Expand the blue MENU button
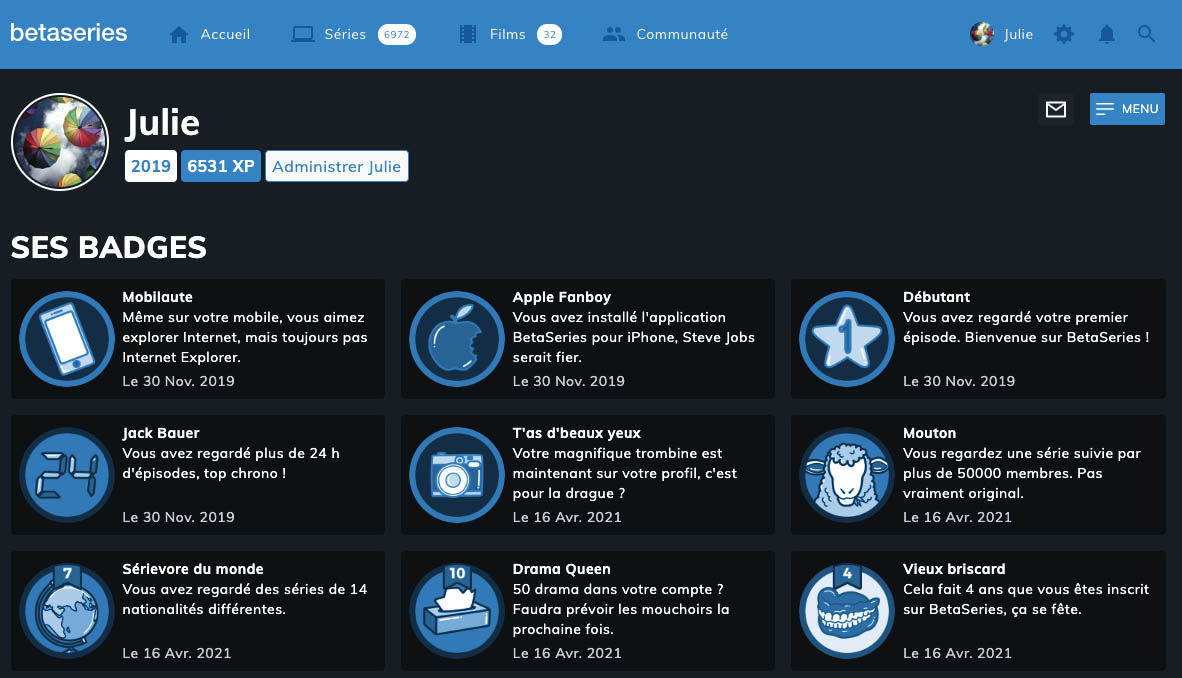 (x=1127, y=109)
